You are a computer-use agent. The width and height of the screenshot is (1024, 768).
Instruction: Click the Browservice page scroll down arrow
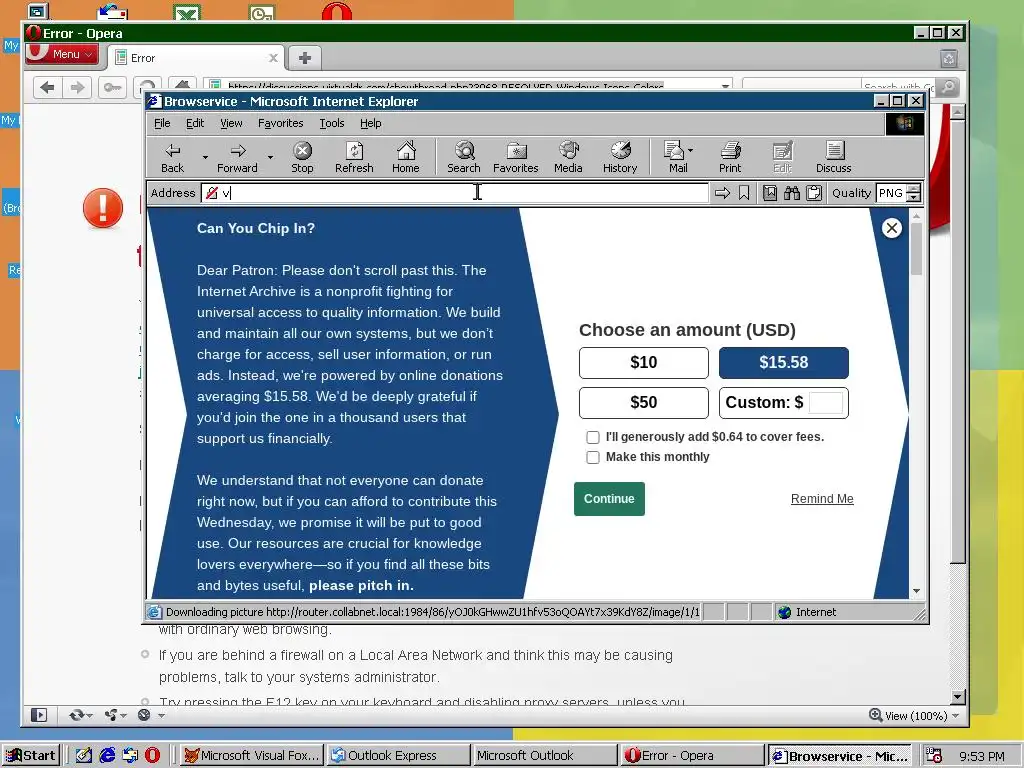tap(916, 591)
